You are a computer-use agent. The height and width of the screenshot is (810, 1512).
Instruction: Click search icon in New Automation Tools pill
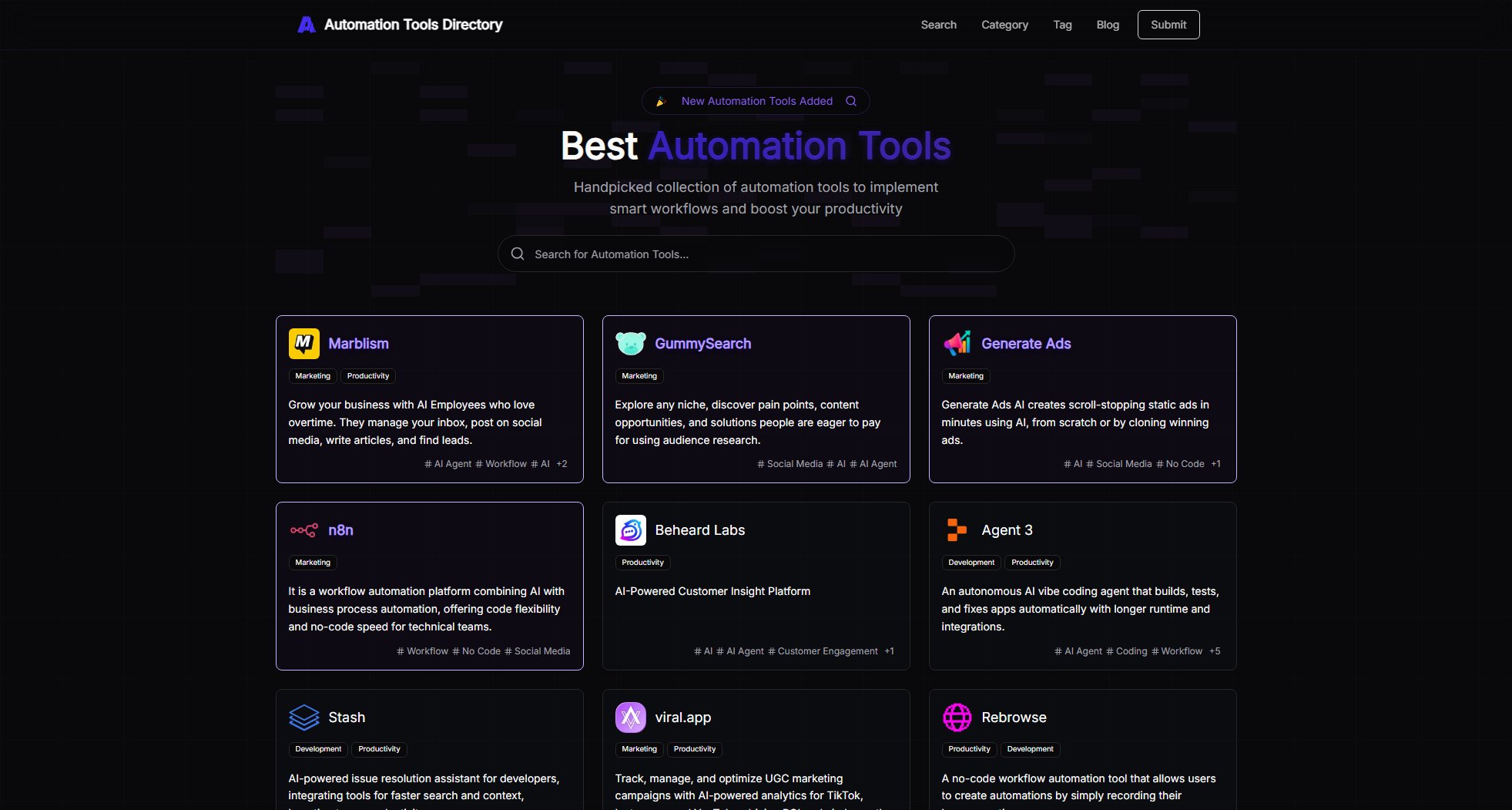click(851, 101)
